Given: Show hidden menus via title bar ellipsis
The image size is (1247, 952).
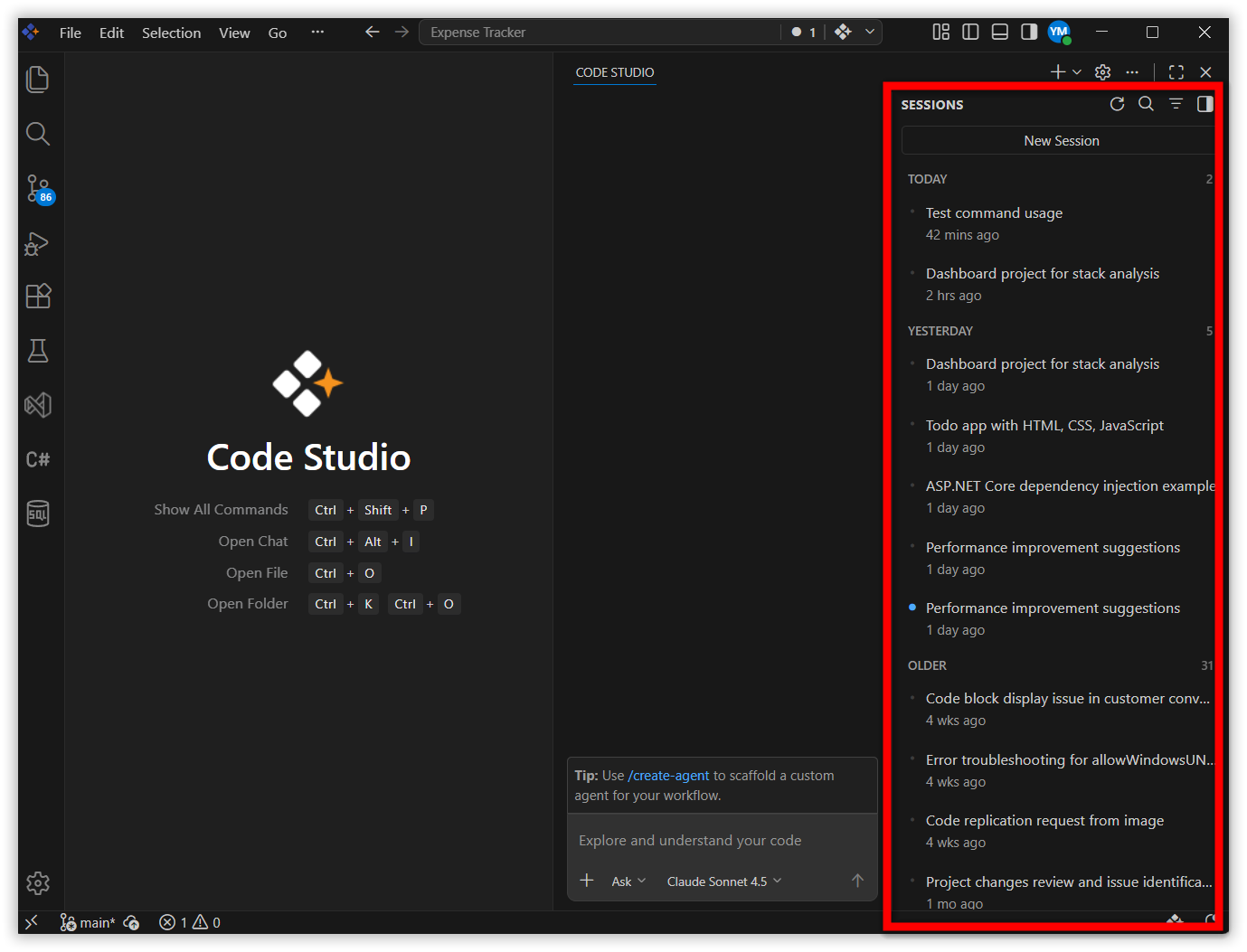Looking at the screenshot, I should pos(317,33).
